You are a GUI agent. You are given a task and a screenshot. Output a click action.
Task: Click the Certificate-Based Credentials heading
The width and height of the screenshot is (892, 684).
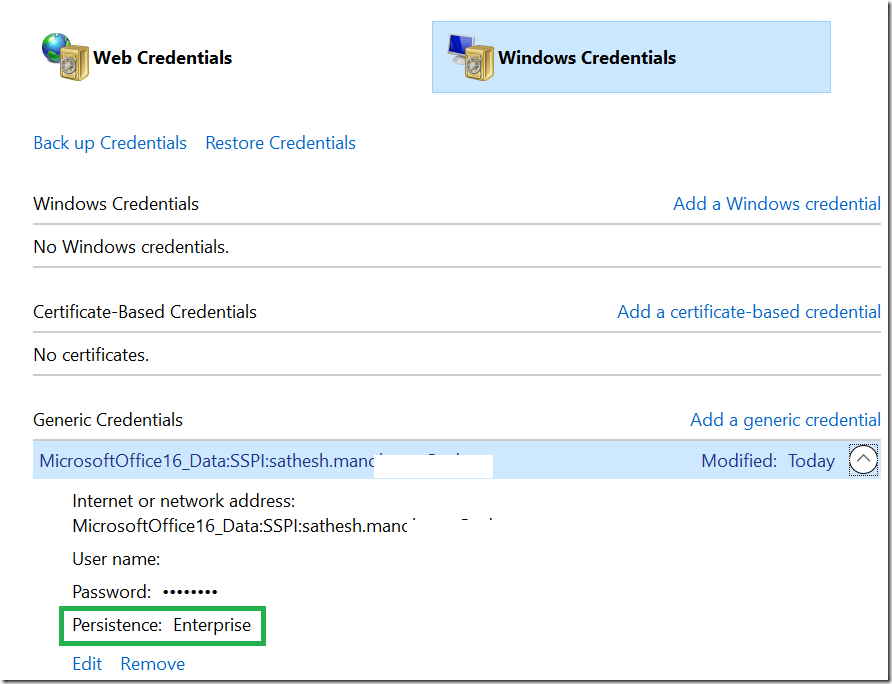[145, 312]
